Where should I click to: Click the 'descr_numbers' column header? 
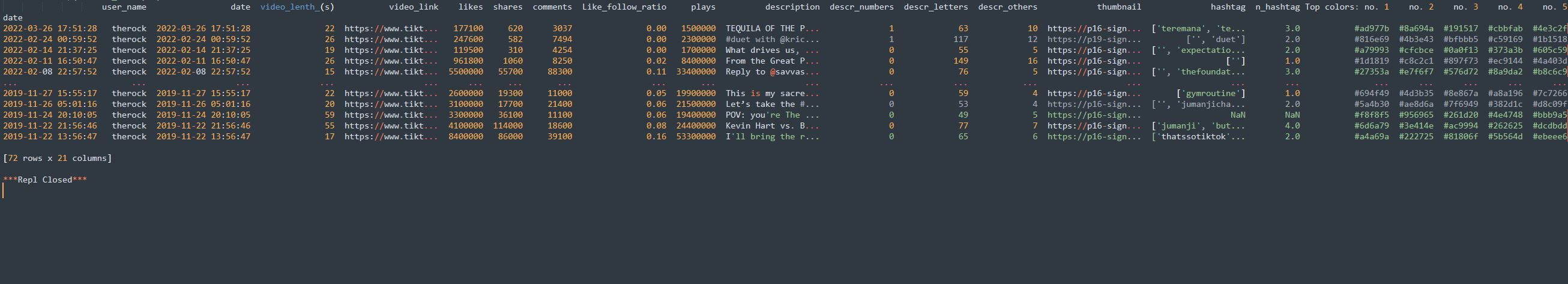pyautogui.click(x=862, y=7)
